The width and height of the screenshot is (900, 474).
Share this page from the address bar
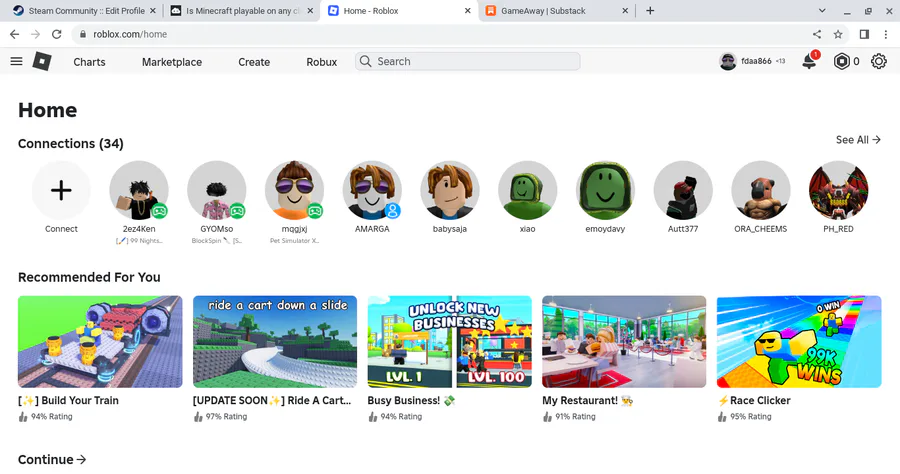817,34
